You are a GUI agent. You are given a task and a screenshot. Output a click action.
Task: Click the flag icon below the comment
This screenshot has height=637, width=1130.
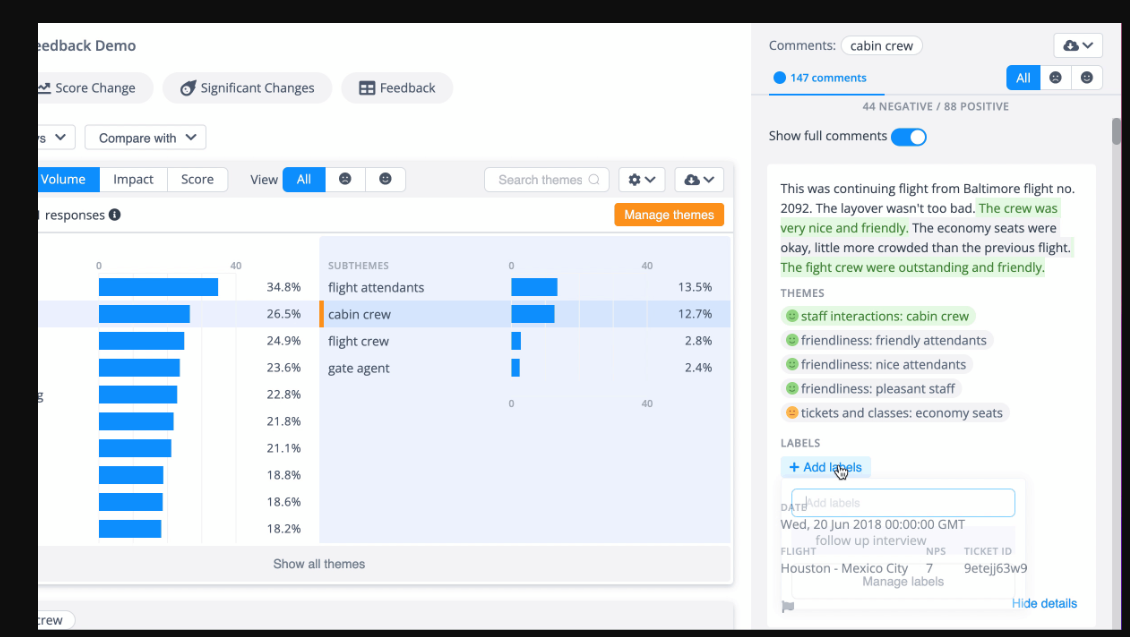click(x=788, y=606)
